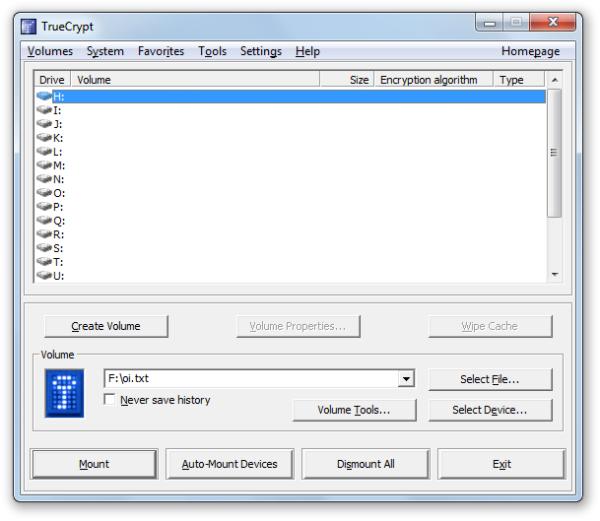Click the drive icon next to S:

[x=44, y=247]
